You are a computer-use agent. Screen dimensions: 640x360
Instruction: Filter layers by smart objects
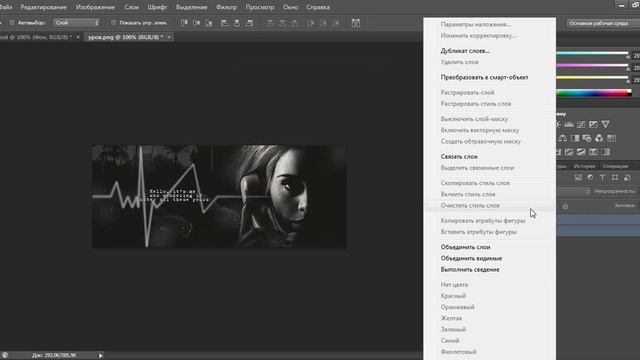(627, 178)
